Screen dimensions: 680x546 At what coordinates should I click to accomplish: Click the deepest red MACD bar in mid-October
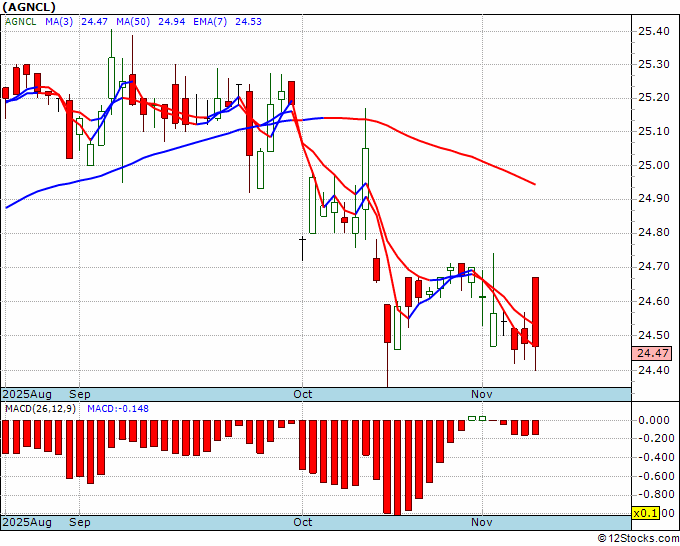tap(397, 467)
